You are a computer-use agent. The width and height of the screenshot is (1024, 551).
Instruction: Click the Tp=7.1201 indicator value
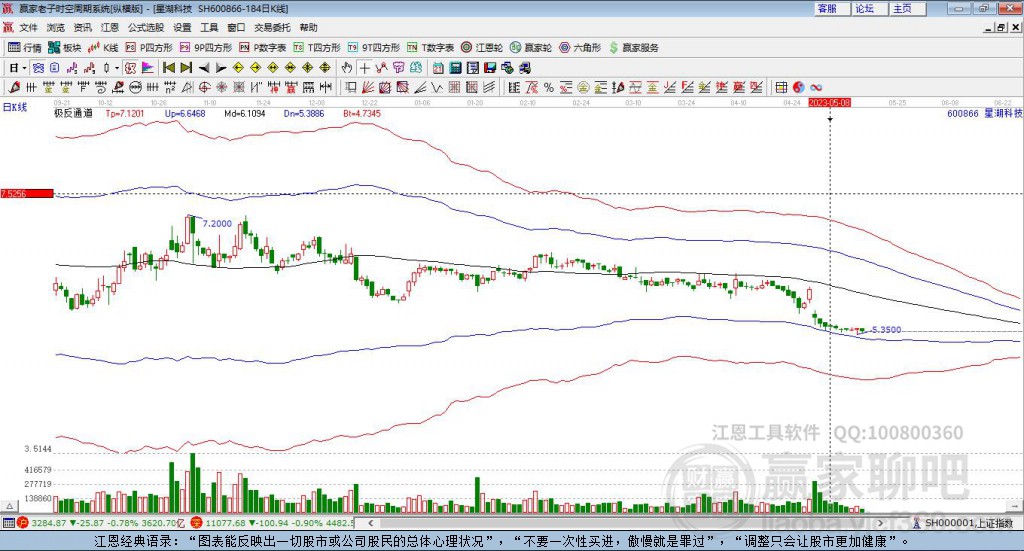125,114
